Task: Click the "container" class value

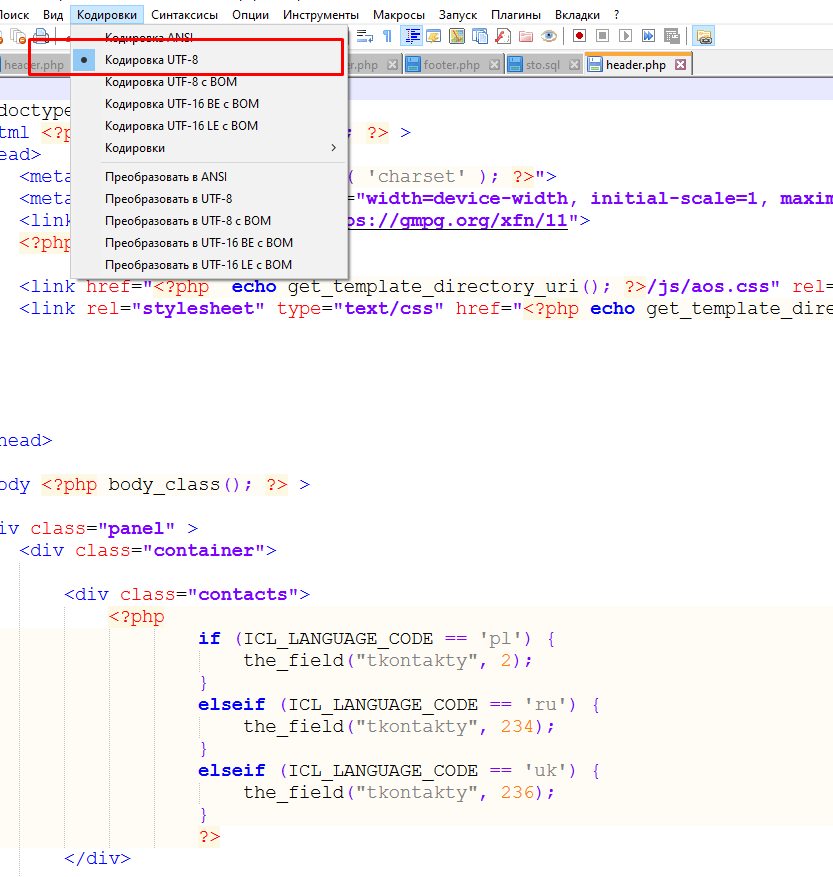Action: 204,551
